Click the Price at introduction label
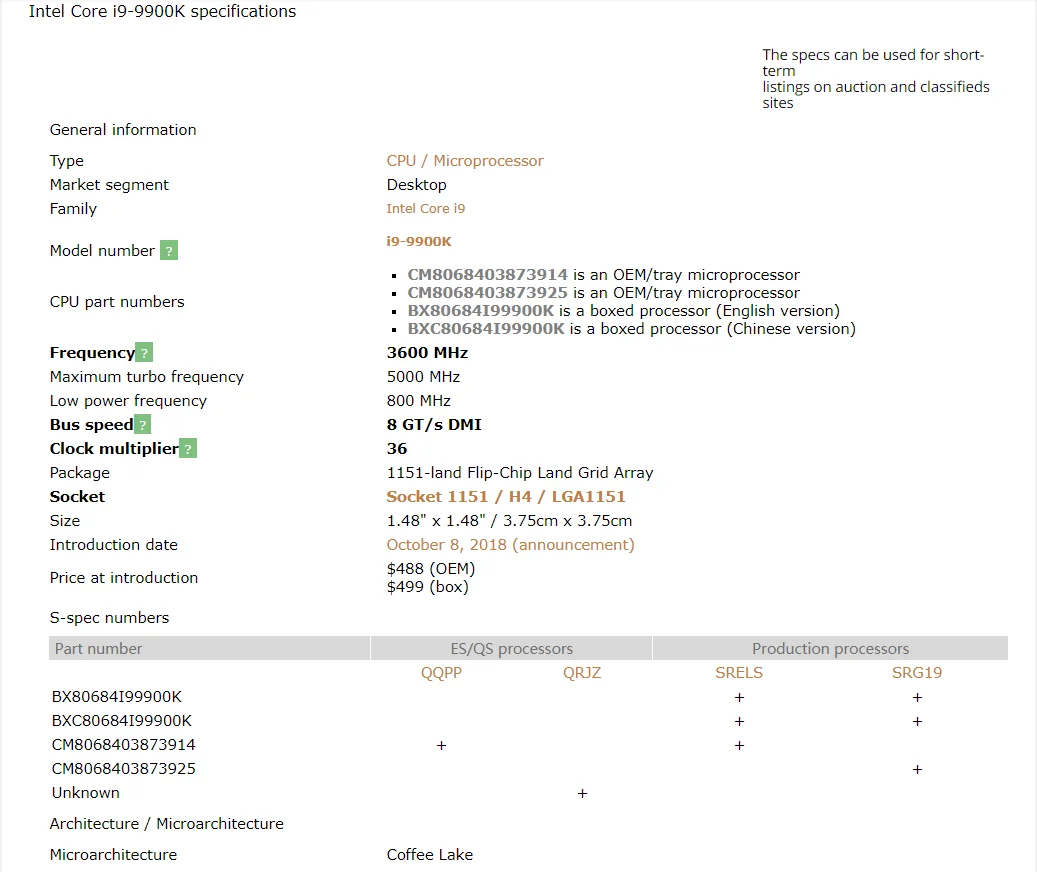 pyautogui.click(x=124, y=578)
